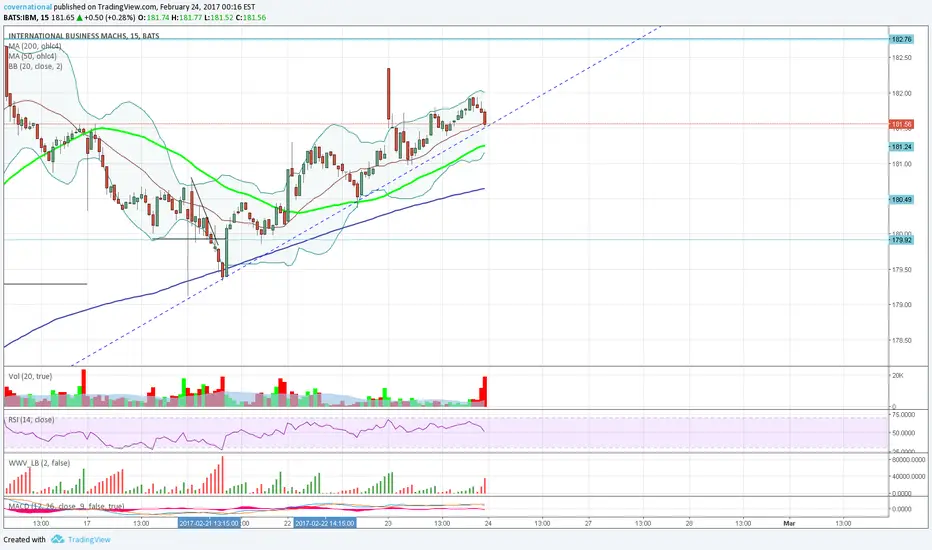Click the 40000.0000 WWV axis label
932x550 pixels.
[909, 476]
